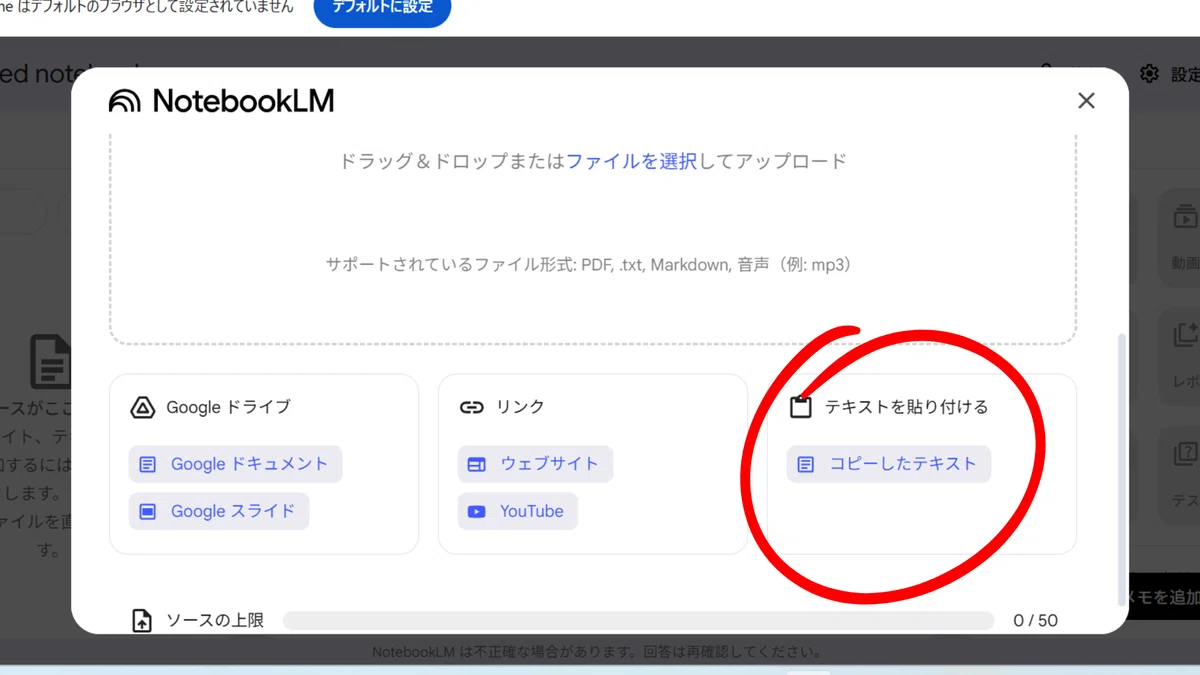Open 設定 gear icon in background page

(x=1149, y=74)
